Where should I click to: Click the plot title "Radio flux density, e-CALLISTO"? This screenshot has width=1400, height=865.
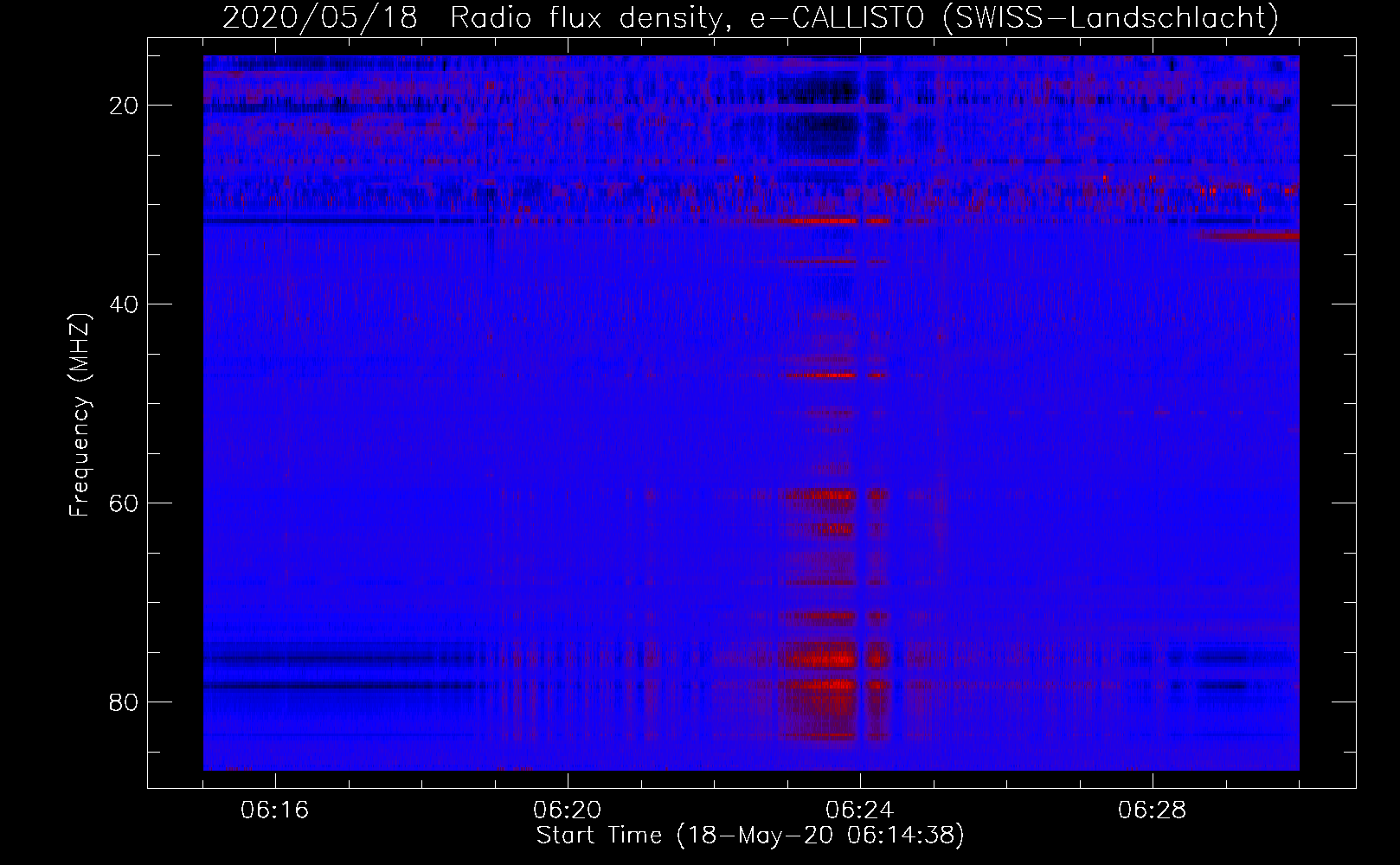point(688,18)
